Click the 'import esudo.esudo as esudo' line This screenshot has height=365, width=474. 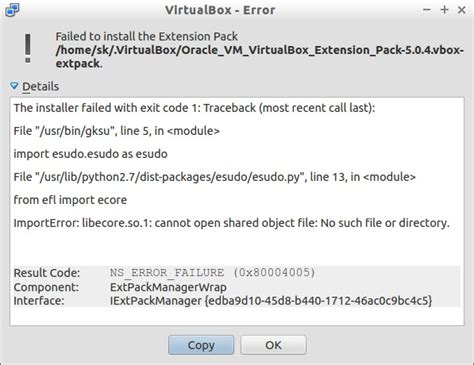[91, 154]
